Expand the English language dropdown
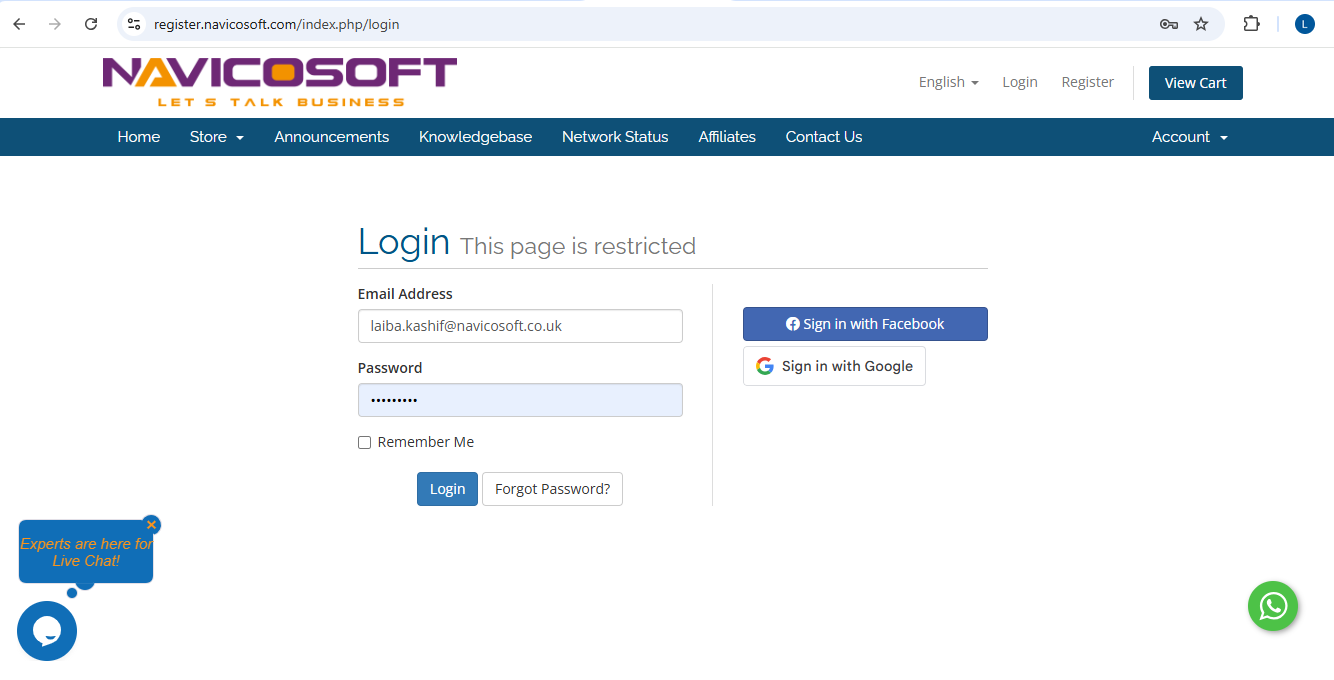This screenshot has width=1334, height=680. 948,82
